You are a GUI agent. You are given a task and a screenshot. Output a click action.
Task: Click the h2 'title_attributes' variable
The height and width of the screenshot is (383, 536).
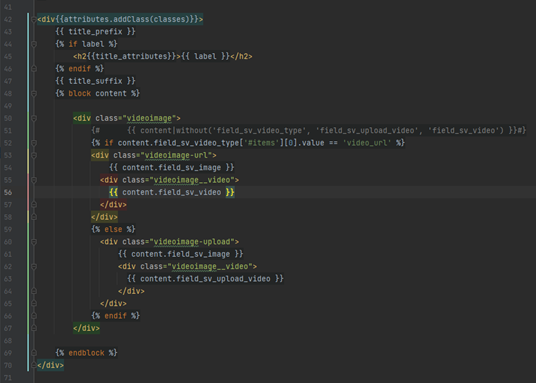tap(132, 56)
